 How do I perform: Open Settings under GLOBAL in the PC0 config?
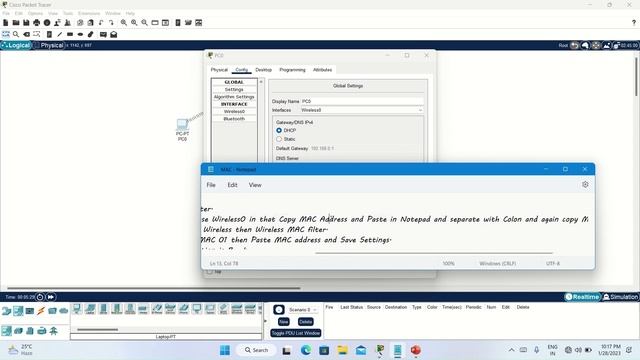(x=234, y=89)
